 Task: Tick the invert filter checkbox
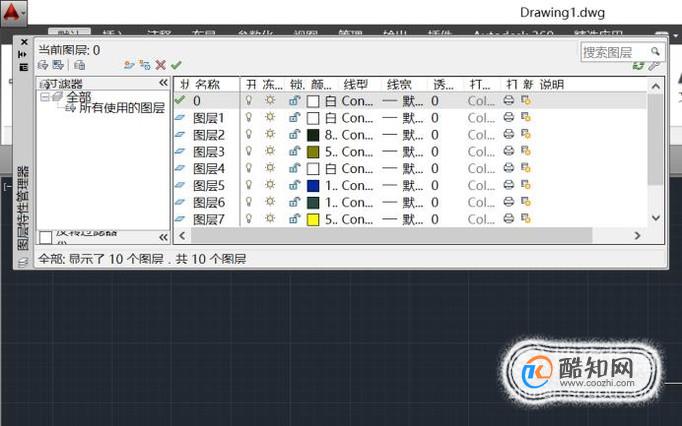click(x=46, y=237)
